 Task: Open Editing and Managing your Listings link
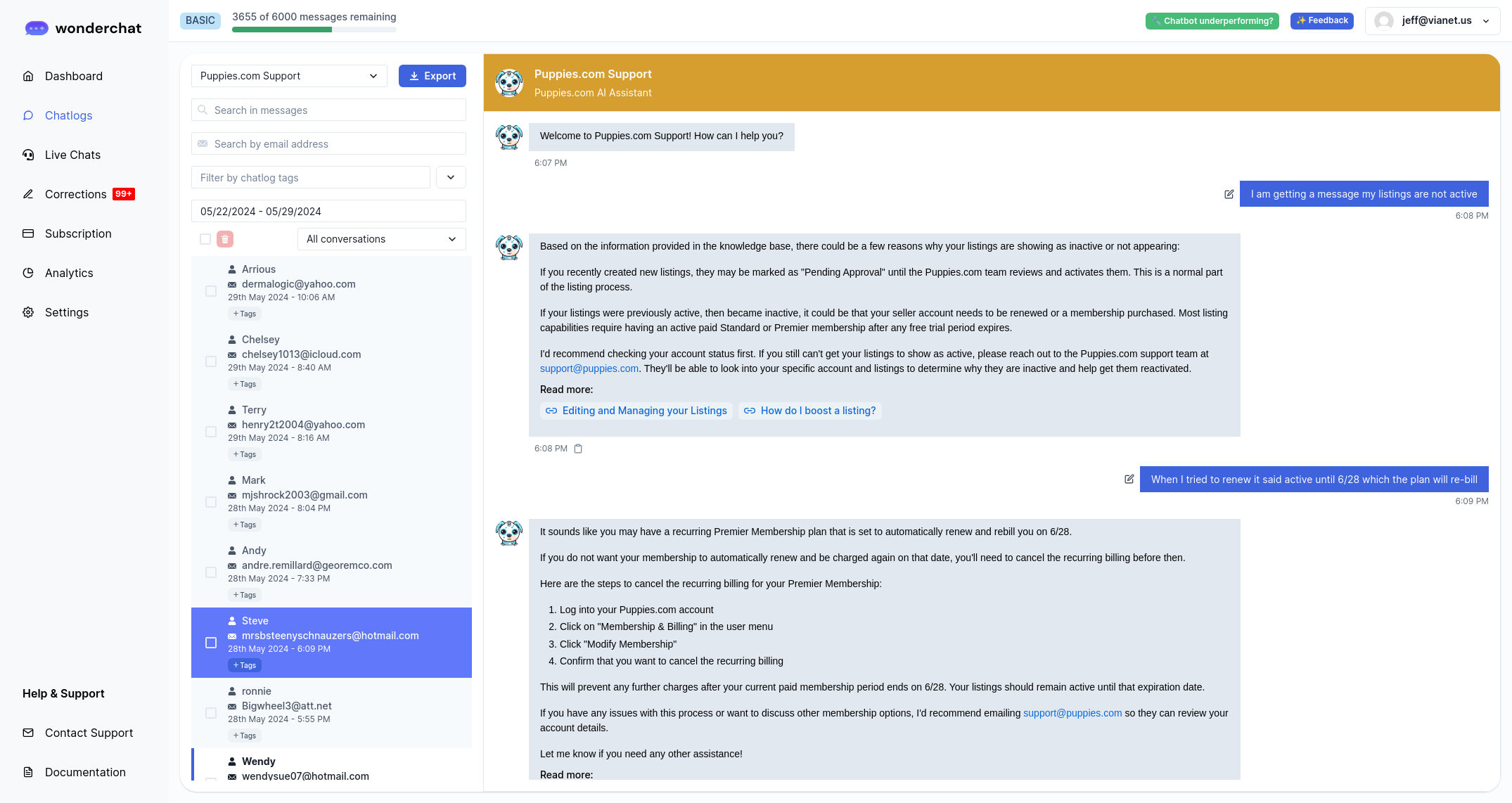[636, 411]
